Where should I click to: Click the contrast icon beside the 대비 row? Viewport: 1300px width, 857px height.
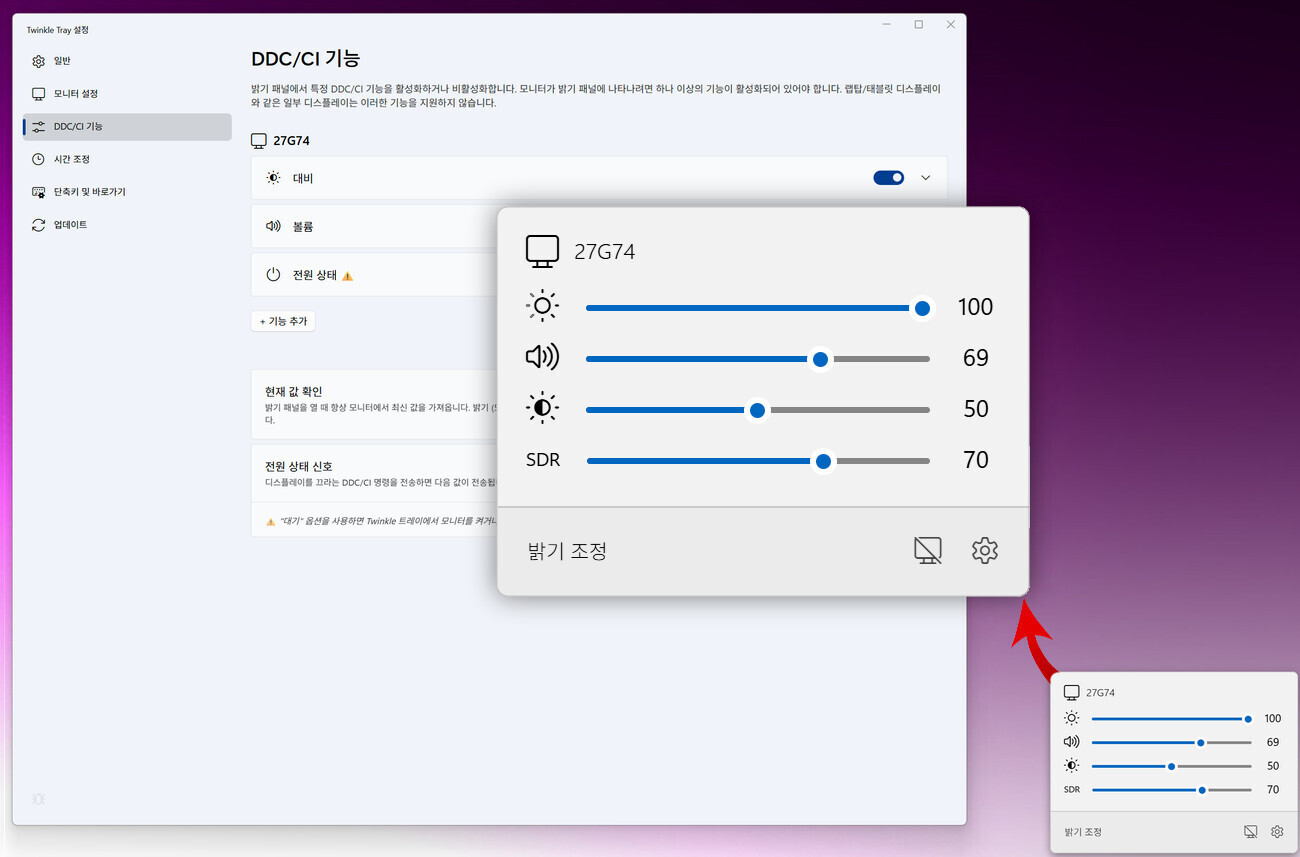coord(272,177)
